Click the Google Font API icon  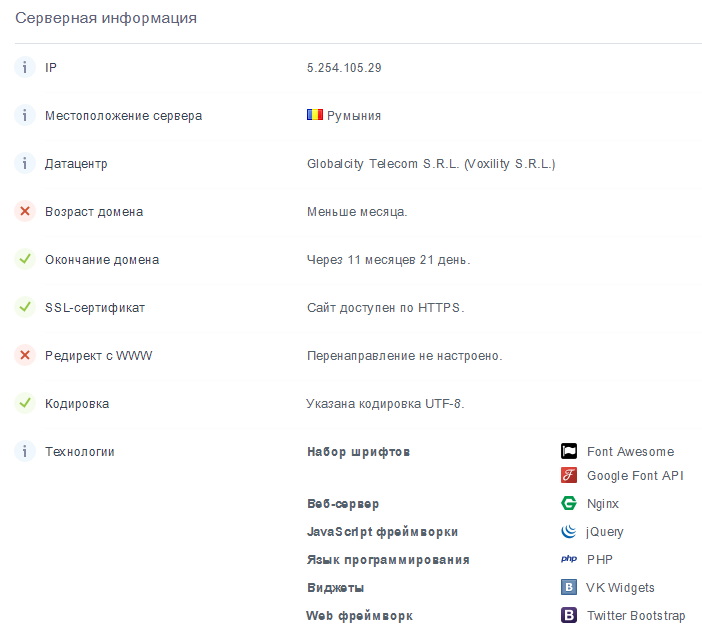(569, 475)
